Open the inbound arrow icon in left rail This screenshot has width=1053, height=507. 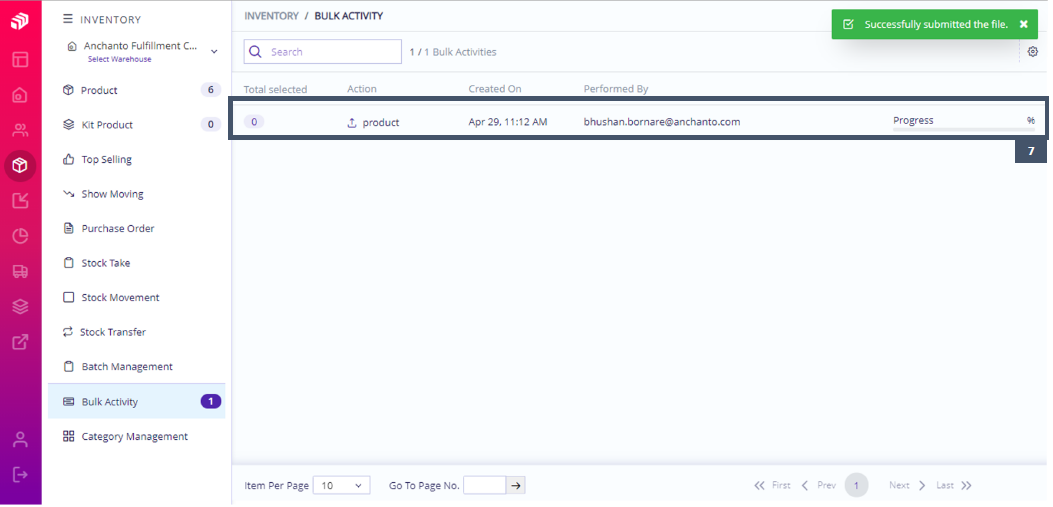[x=20, y=200]
